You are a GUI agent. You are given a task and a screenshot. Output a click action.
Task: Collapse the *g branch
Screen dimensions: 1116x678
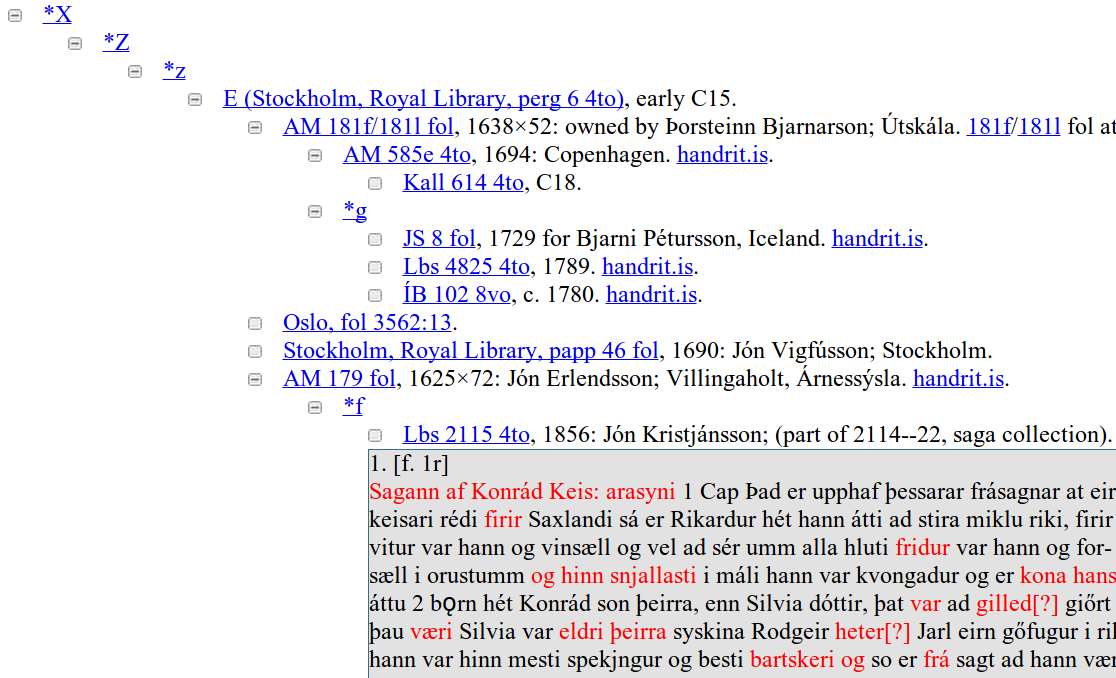tap(314, 211)
